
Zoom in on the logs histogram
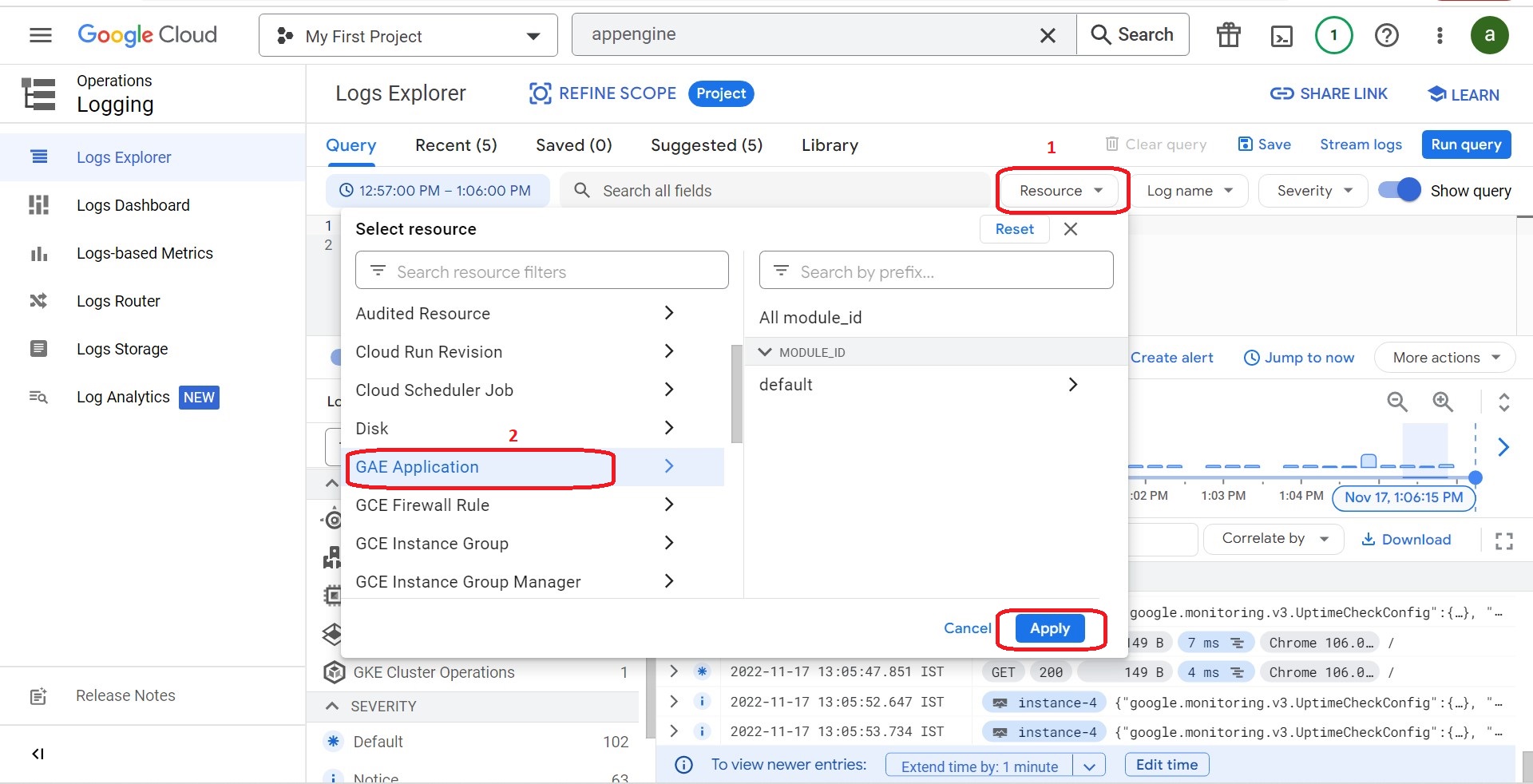click(1442, 402)
